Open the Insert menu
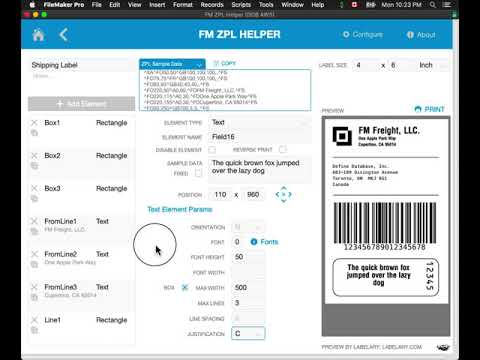The height and width of the screenshot is (360, 480). coord(157,5)
